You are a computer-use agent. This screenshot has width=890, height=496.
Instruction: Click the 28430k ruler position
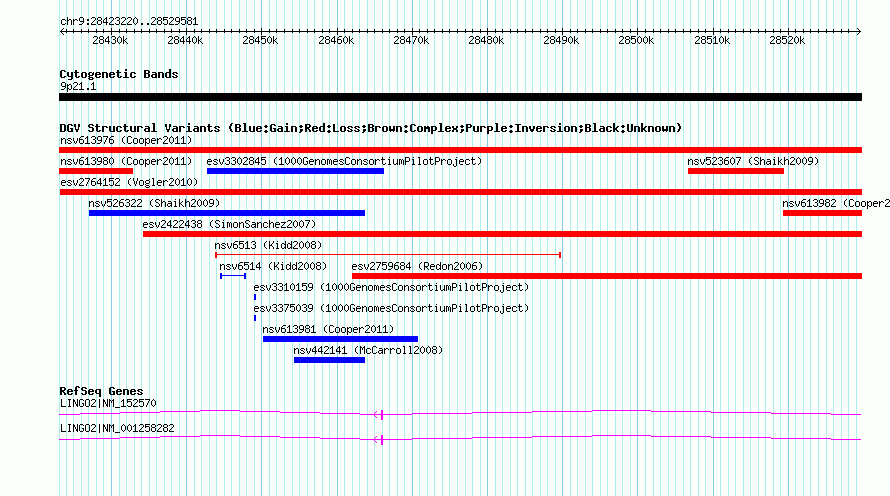click(110, 40)
